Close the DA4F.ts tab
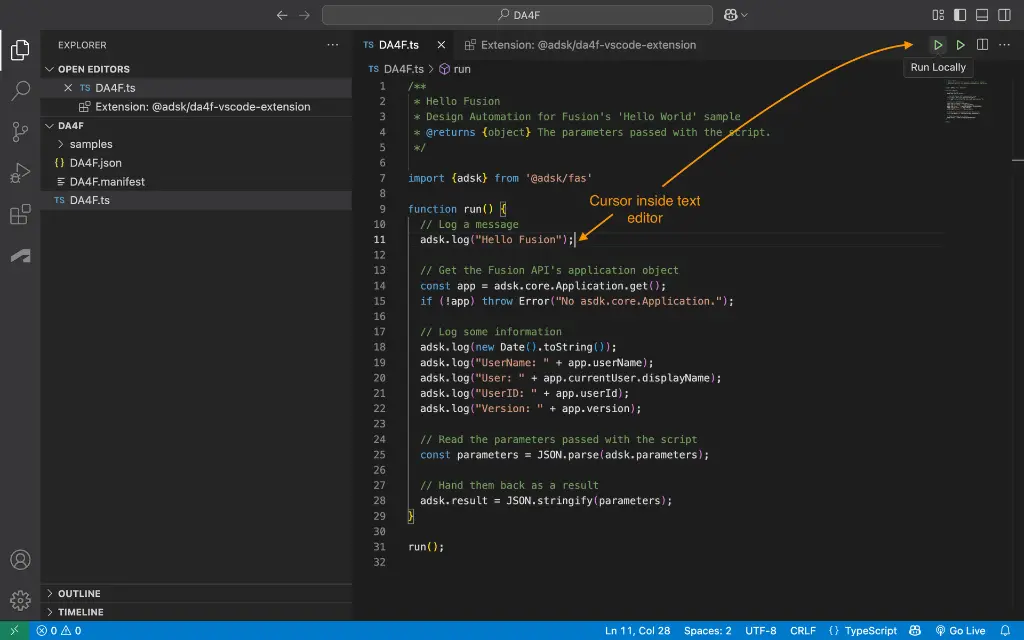The height and width of the screenshot is (640, 1024). click(441, 45)
